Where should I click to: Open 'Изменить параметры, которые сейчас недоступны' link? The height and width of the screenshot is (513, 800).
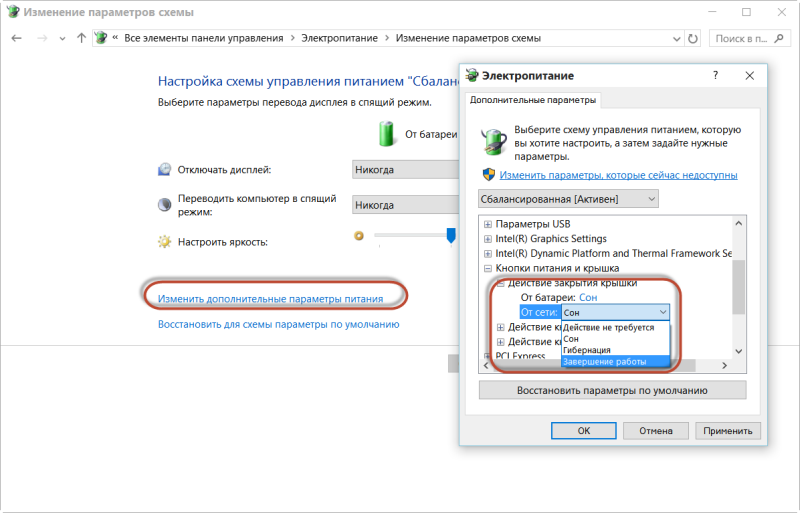618,175
